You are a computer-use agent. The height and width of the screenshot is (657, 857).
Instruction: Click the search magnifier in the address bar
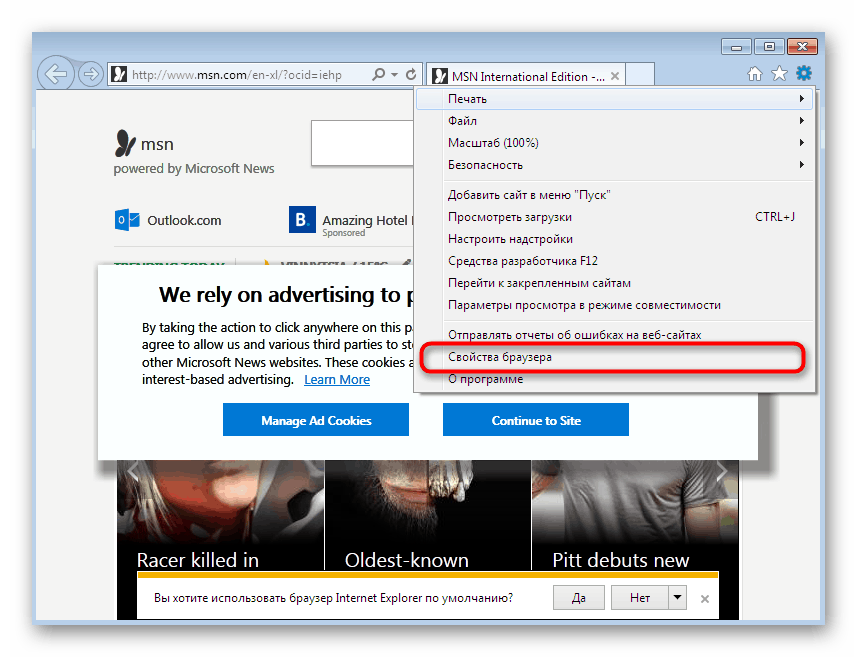coord(380,73)
